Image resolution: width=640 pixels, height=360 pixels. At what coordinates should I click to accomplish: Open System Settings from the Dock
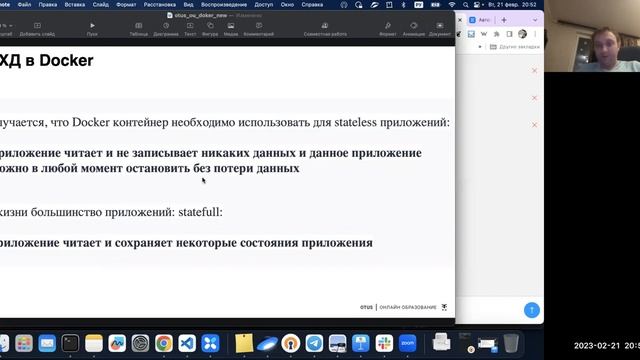pos(140,343)
